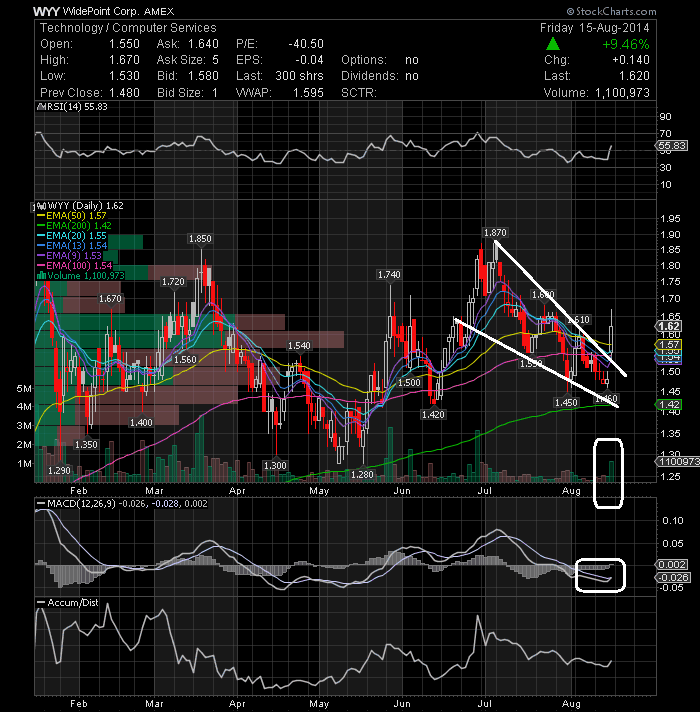Click the High value 1.670 in header
700x712 pixels.
[124, 60]
